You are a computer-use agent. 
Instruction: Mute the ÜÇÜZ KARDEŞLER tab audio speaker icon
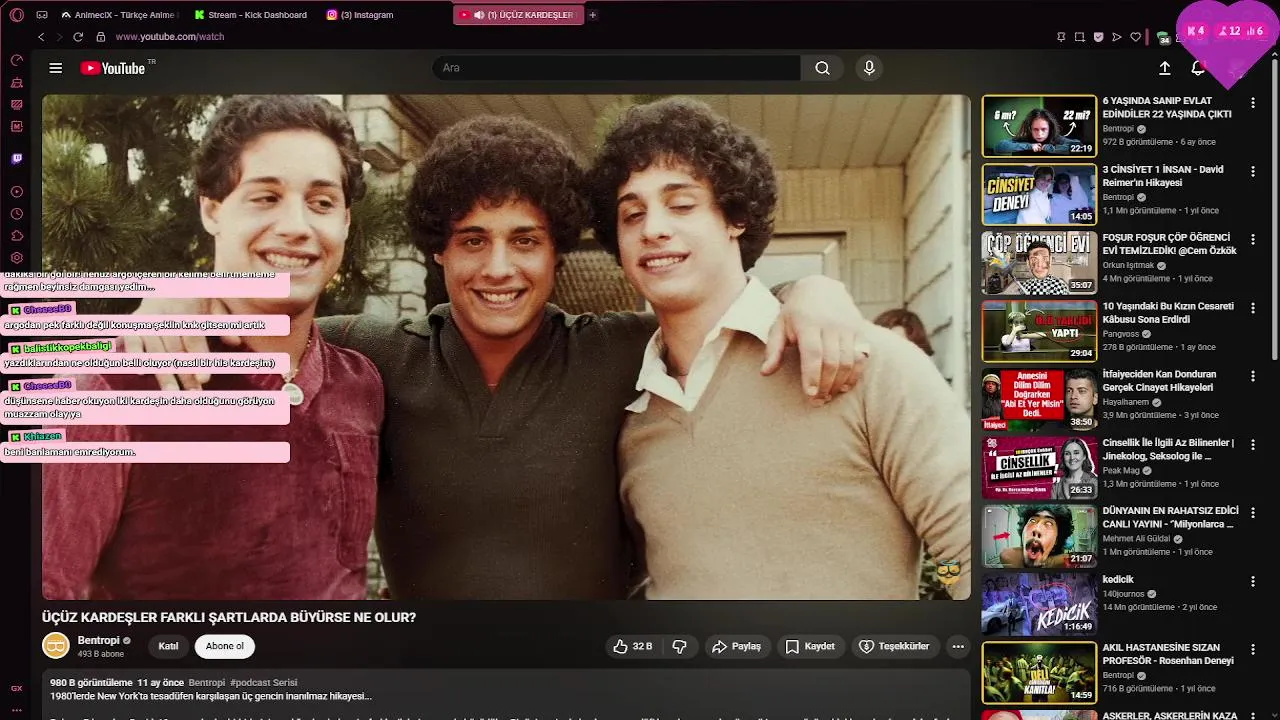coord(479,15)
